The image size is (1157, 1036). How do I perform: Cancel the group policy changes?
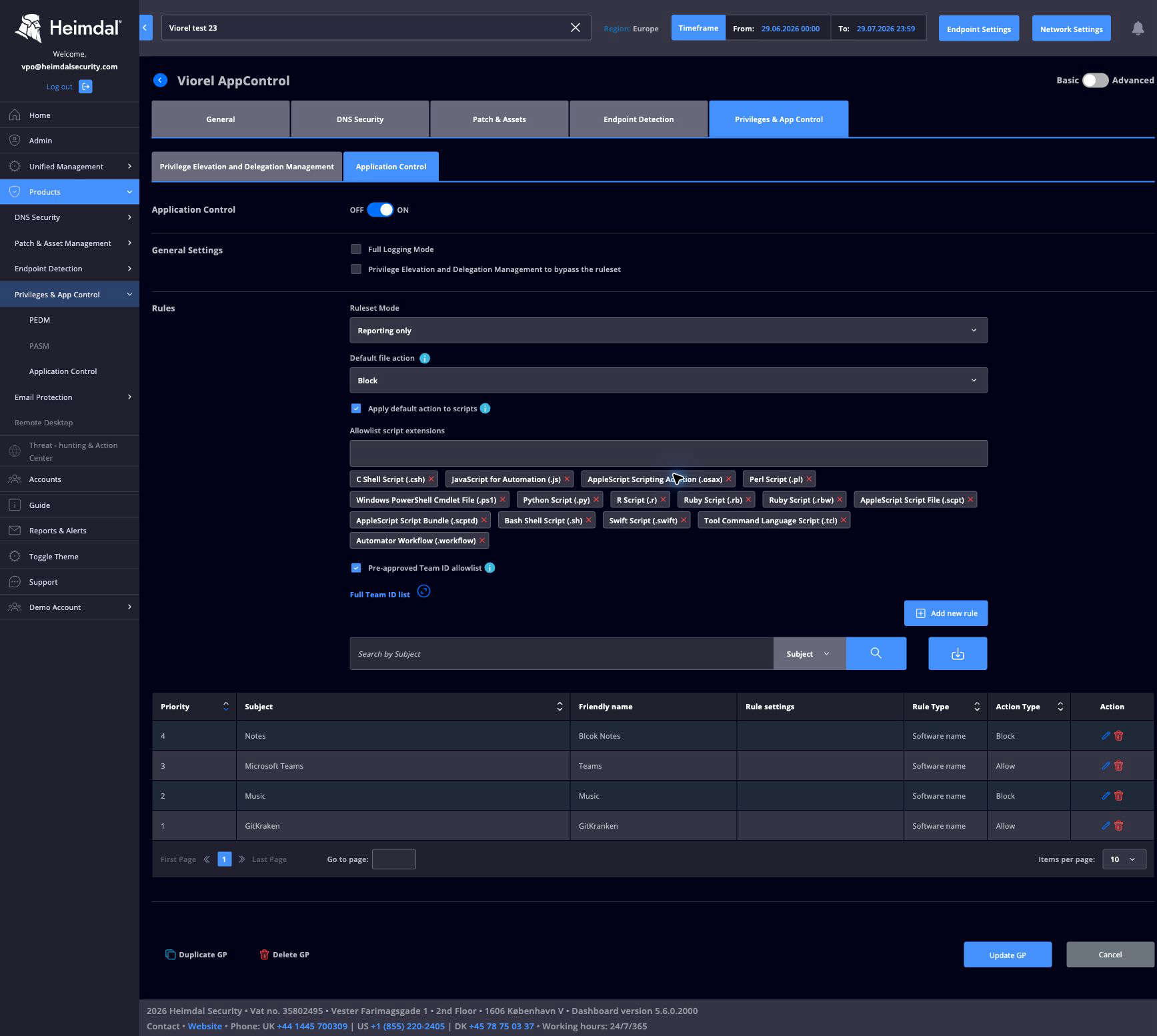click(x=1110, y=955)
